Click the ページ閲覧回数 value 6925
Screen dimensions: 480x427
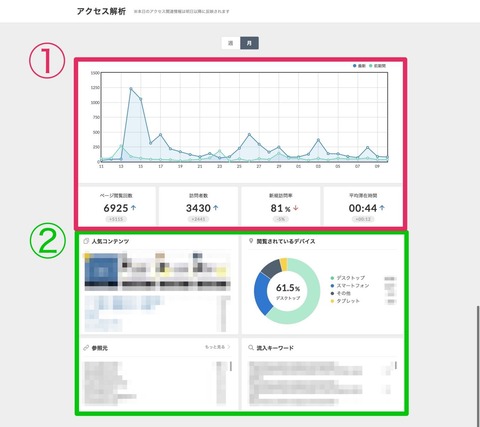(x=116, y=208)
